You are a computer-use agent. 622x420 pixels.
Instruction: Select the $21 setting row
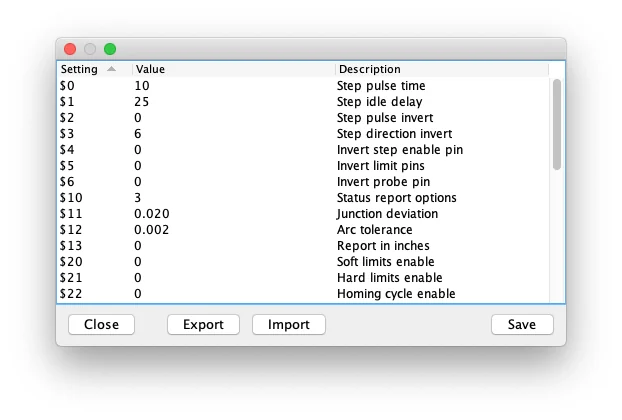point(303,278)
